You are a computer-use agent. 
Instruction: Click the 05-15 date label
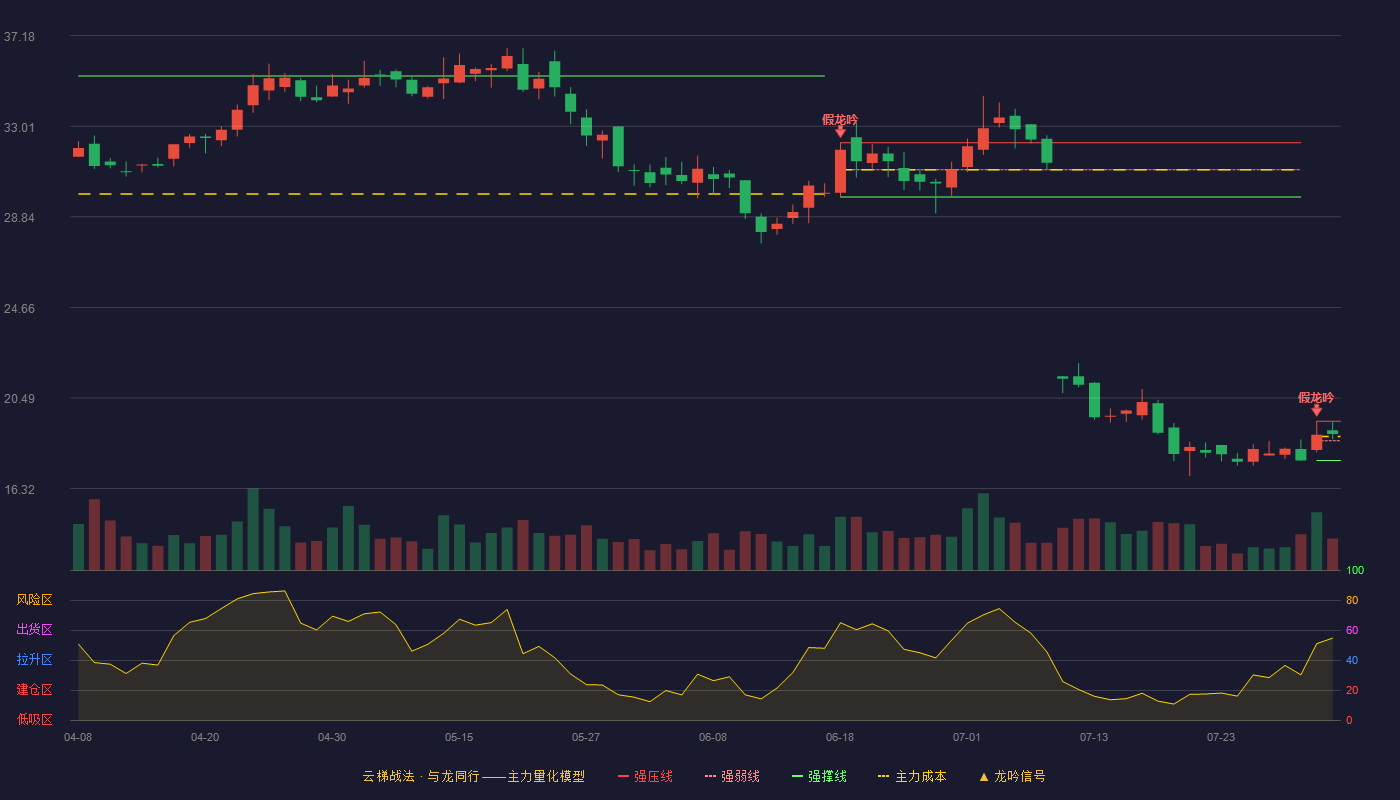click(x=459, y=737)
